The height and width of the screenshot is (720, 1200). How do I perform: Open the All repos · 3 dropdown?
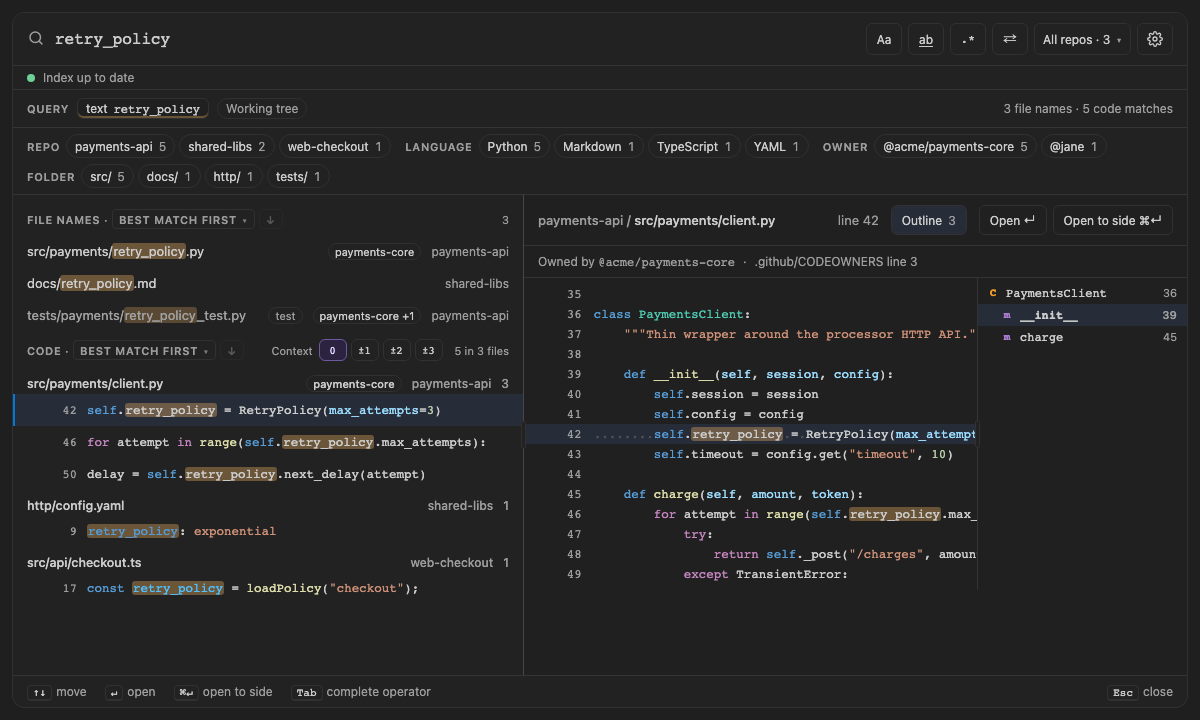(1082, 39)
